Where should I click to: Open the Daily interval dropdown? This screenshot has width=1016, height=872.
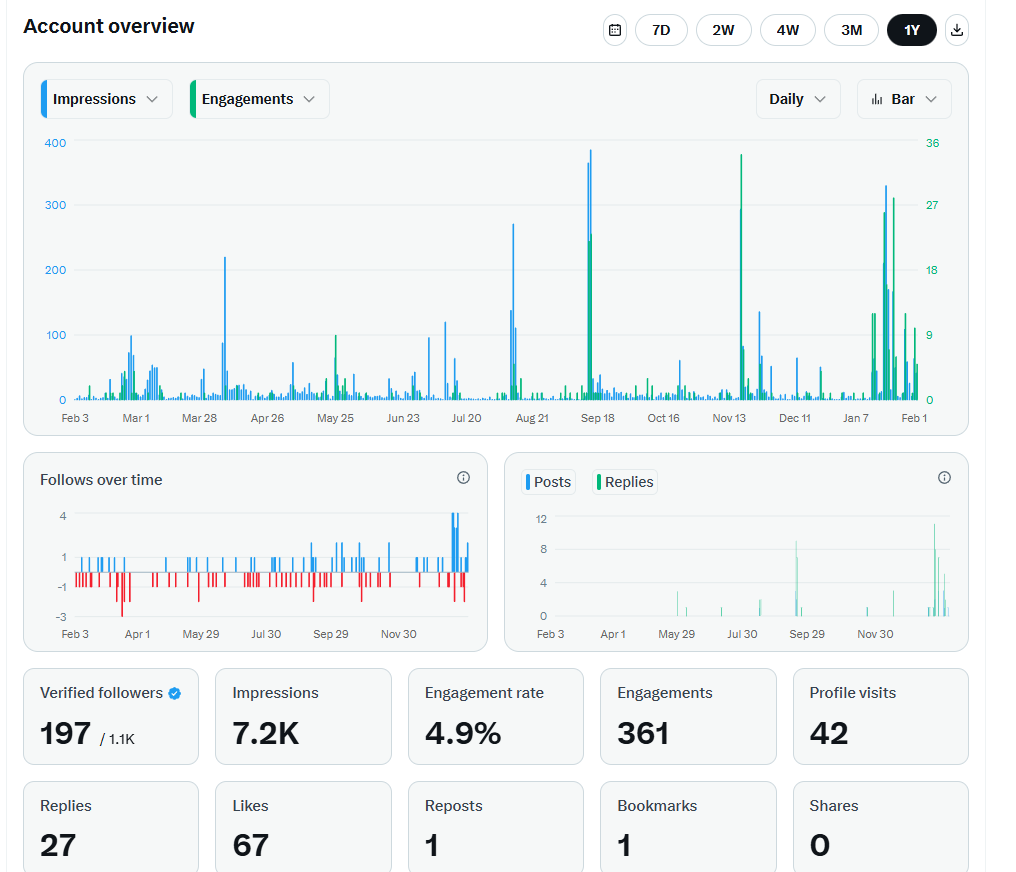coord(798,99)
